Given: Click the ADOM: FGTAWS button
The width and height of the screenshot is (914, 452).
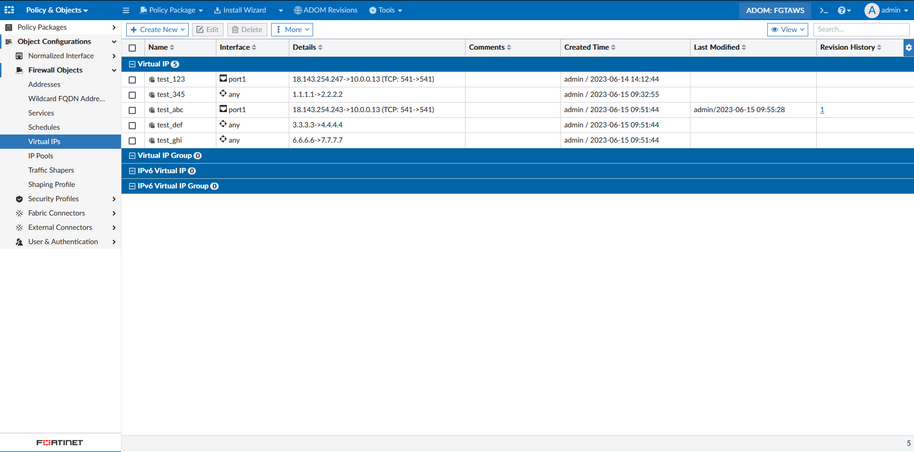Looking at the screenshot, I should (775, 10).
